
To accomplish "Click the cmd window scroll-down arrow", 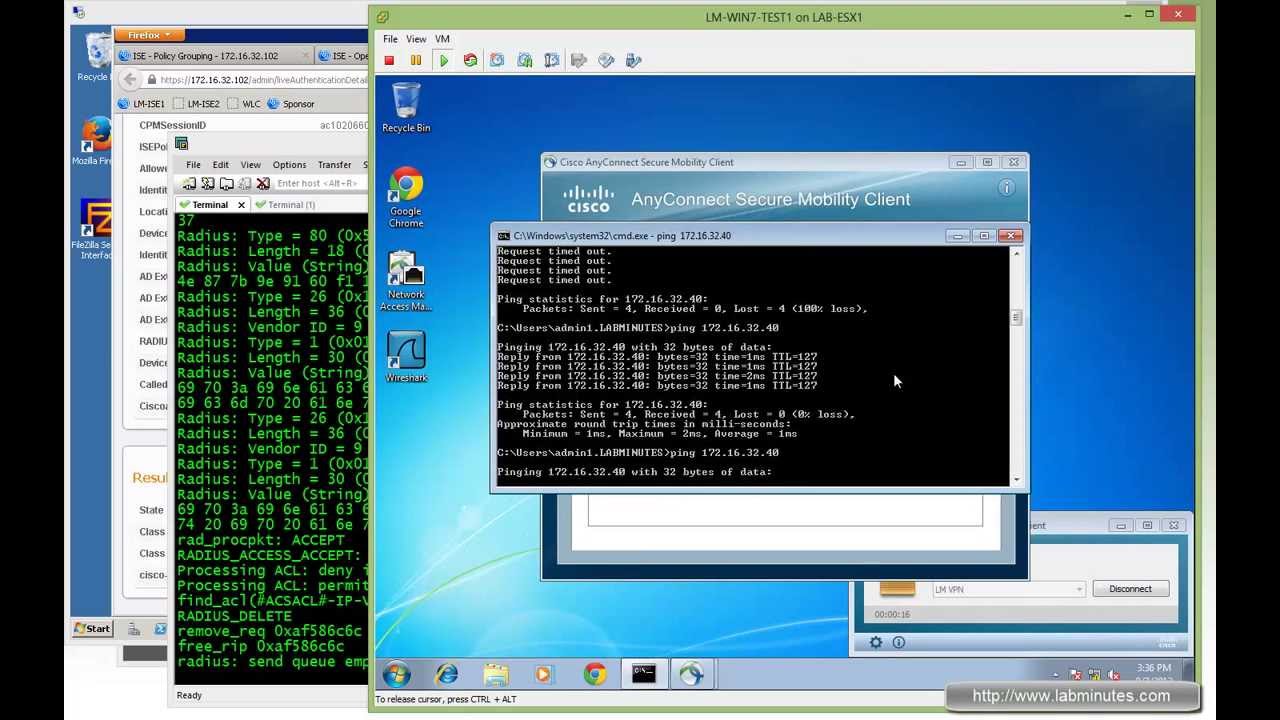I will point(1017,480).
